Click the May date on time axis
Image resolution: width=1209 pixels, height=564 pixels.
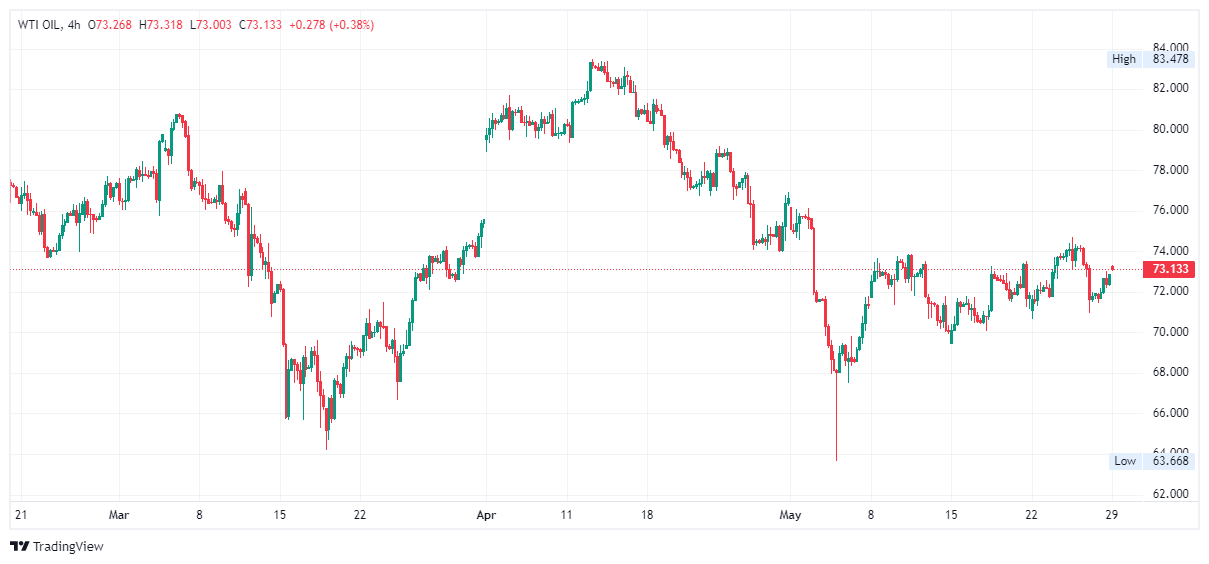(x=791, y=515)
